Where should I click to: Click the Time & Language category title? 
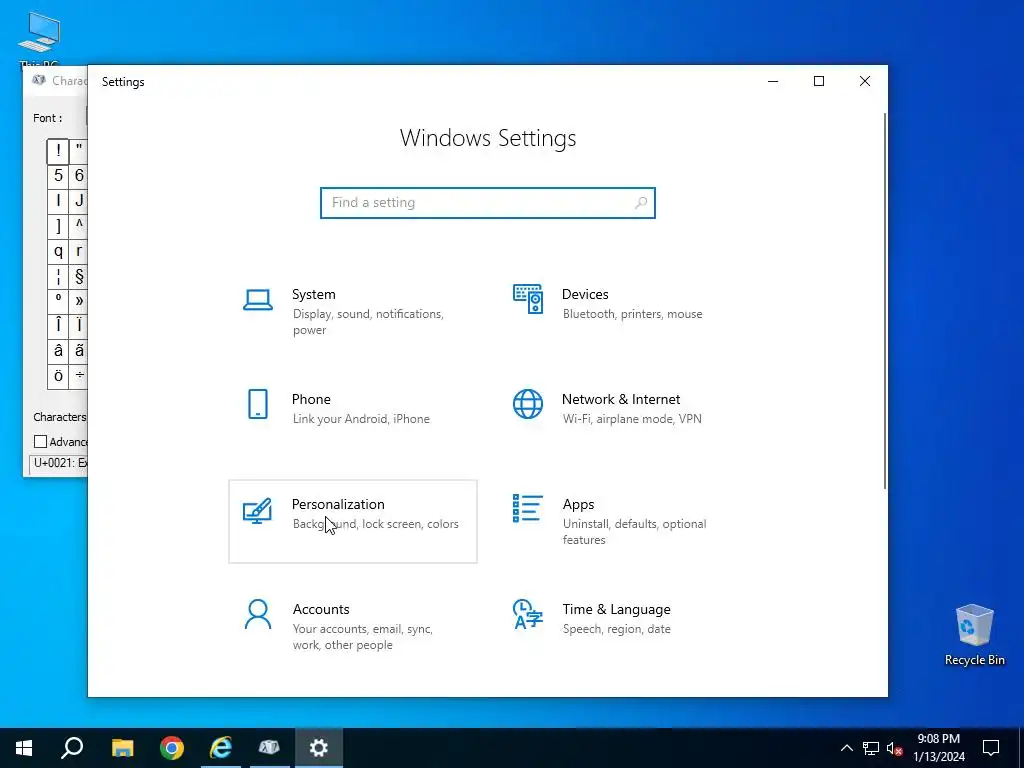coord(616,609)
